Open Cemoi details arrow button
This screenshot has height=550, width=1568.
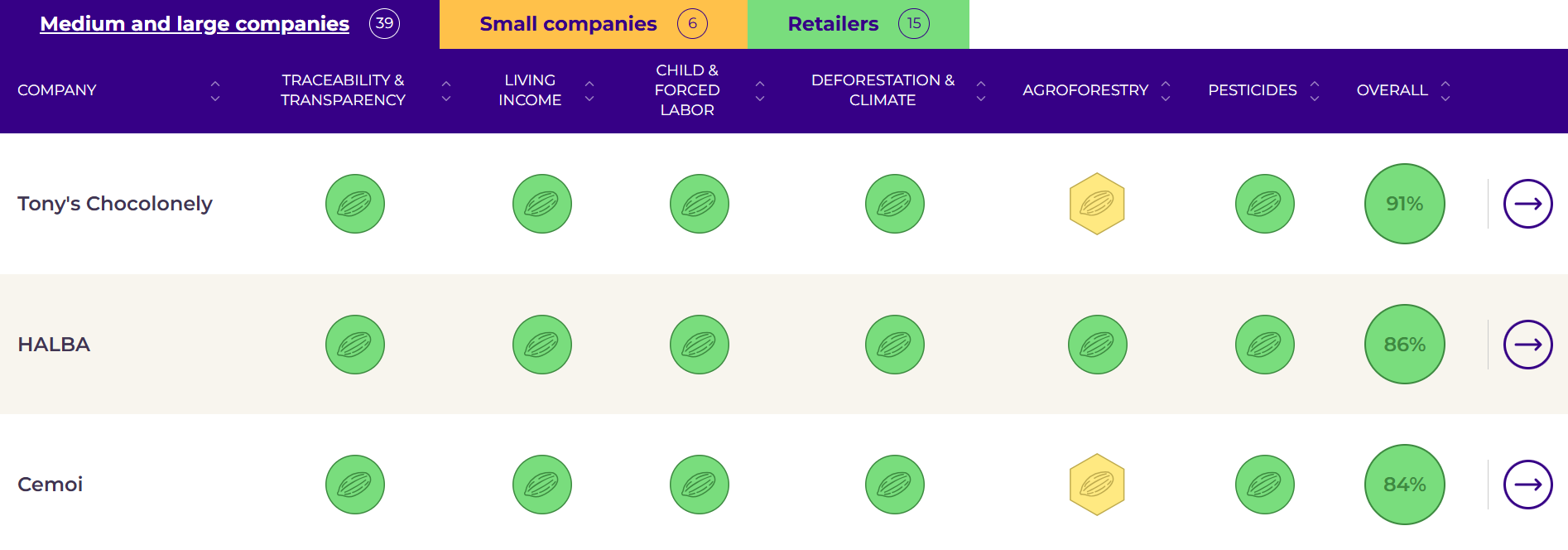click(x=1527, y=485)
